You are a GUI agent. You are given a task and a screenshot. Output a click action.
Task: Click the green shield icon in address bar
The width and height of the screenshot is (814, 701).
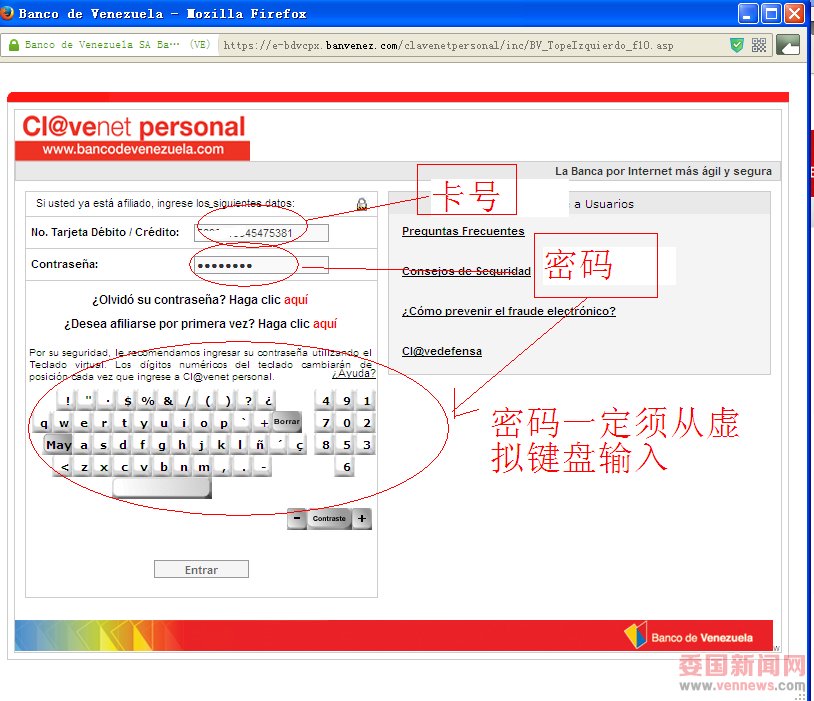[737, 45]
